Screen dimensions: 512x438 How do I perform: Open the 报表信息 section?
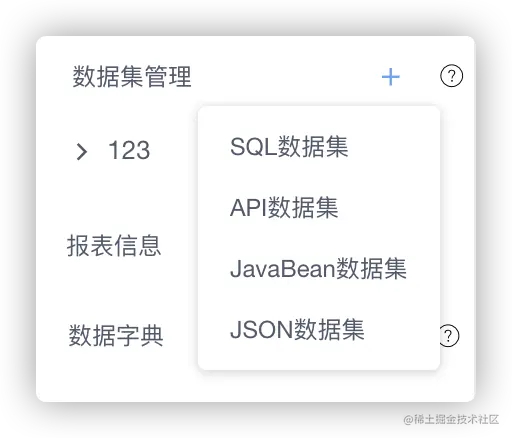coord(114,246)
